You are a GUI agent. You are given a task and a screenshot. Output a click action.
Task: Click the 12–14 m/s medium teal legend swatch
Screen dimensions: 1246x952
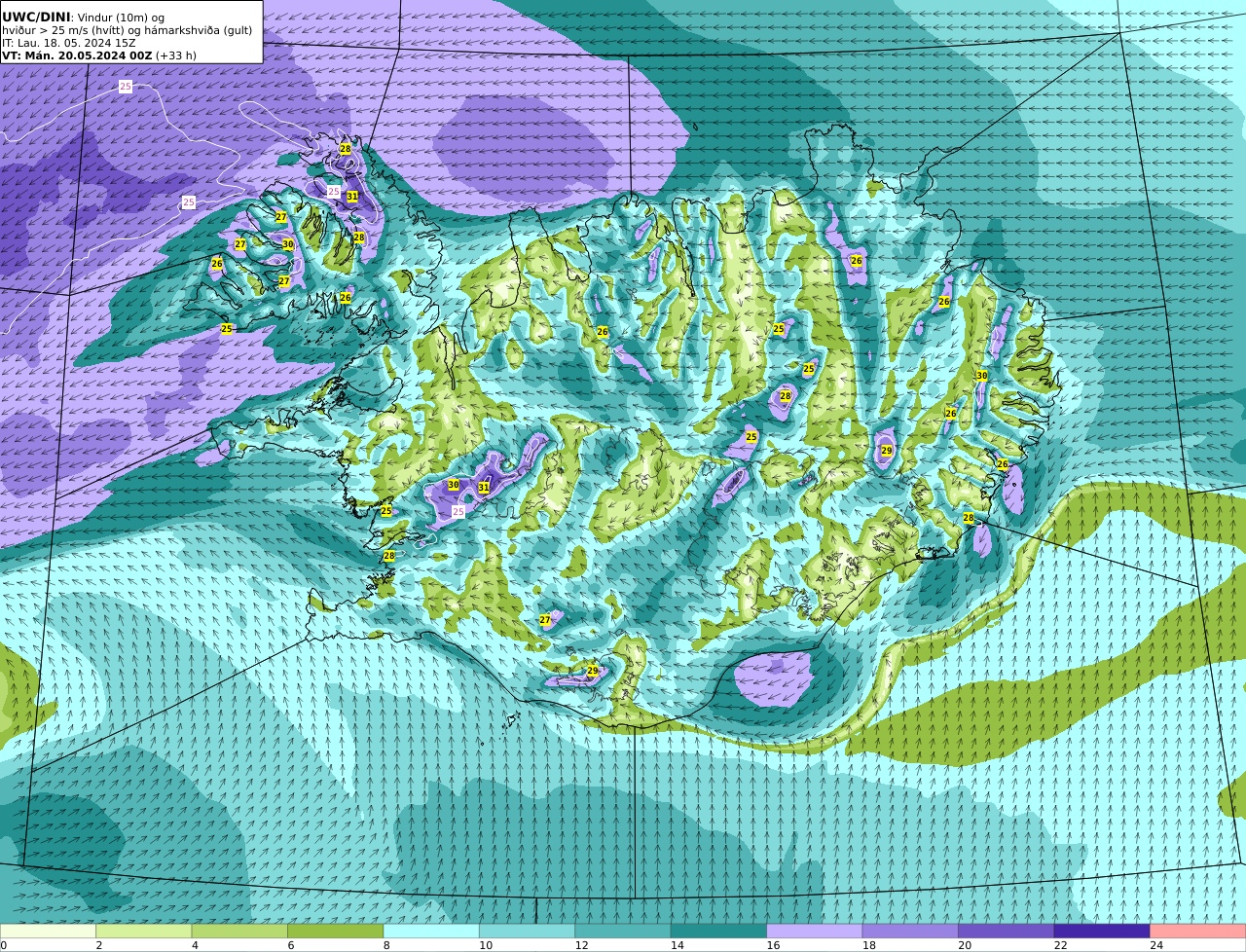623,932
